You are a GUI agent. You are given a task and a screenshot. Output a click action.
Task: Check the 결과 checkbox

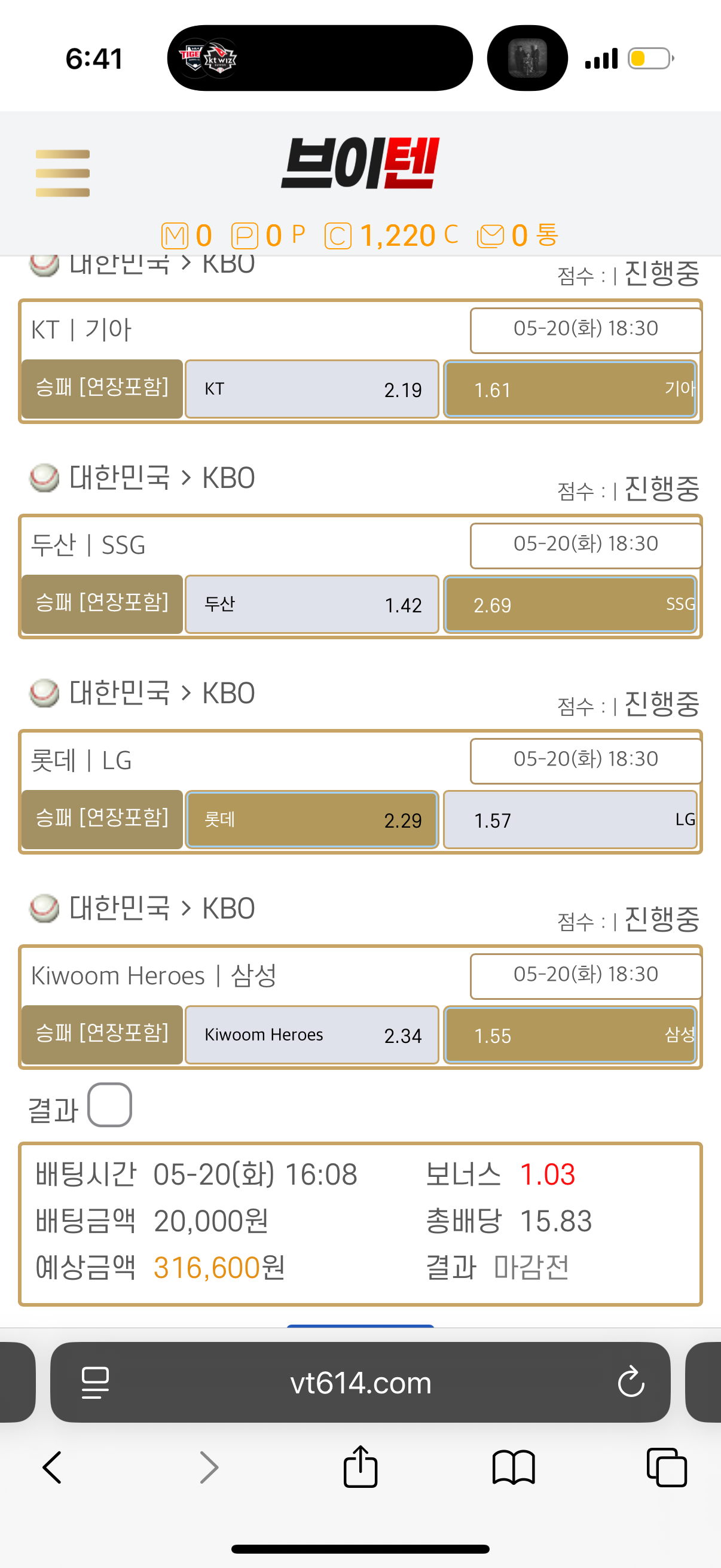click(x=109, y=1105)
